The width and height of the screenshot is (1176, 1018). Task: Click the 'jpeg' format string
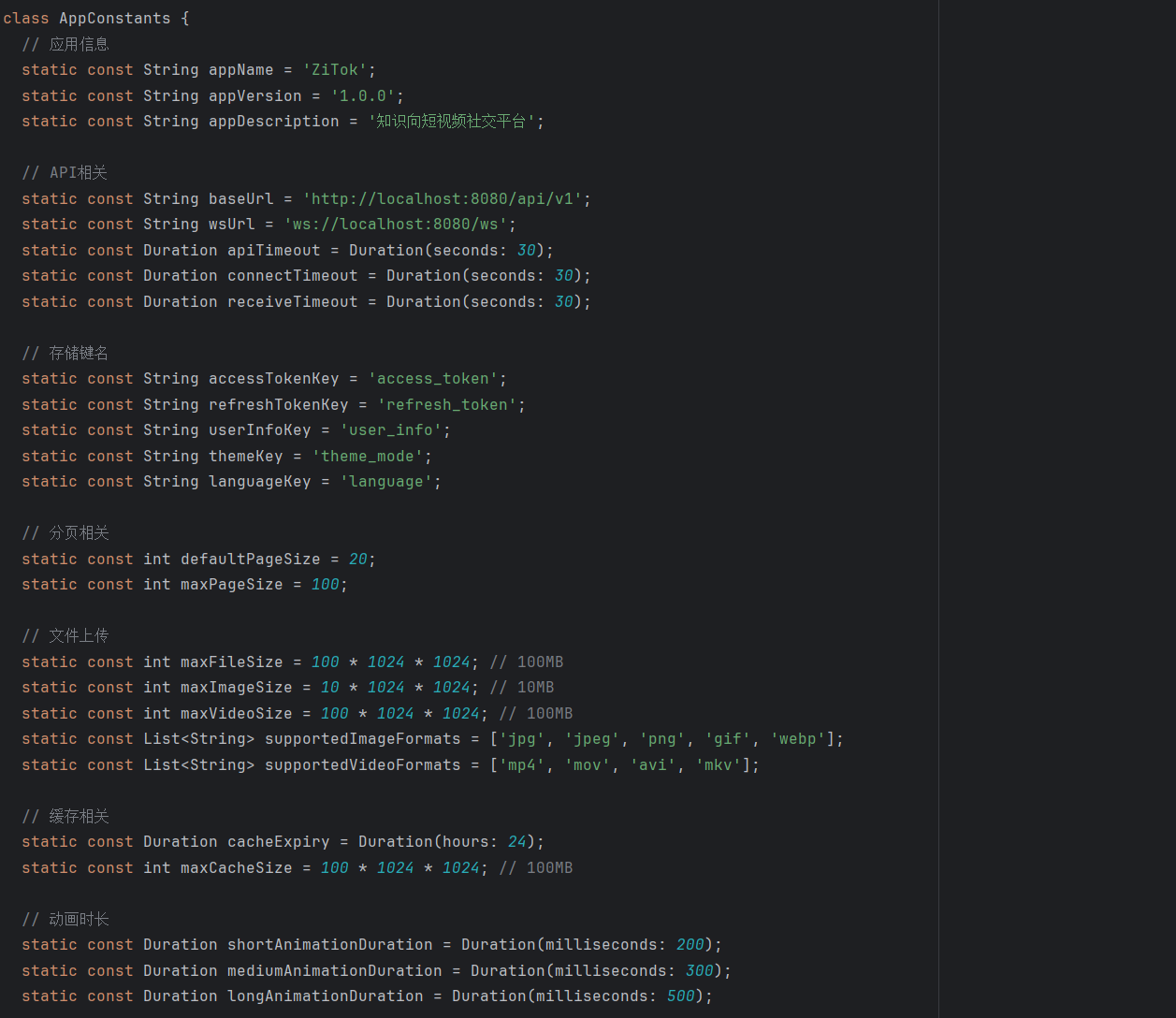click(x=592, y=739)
